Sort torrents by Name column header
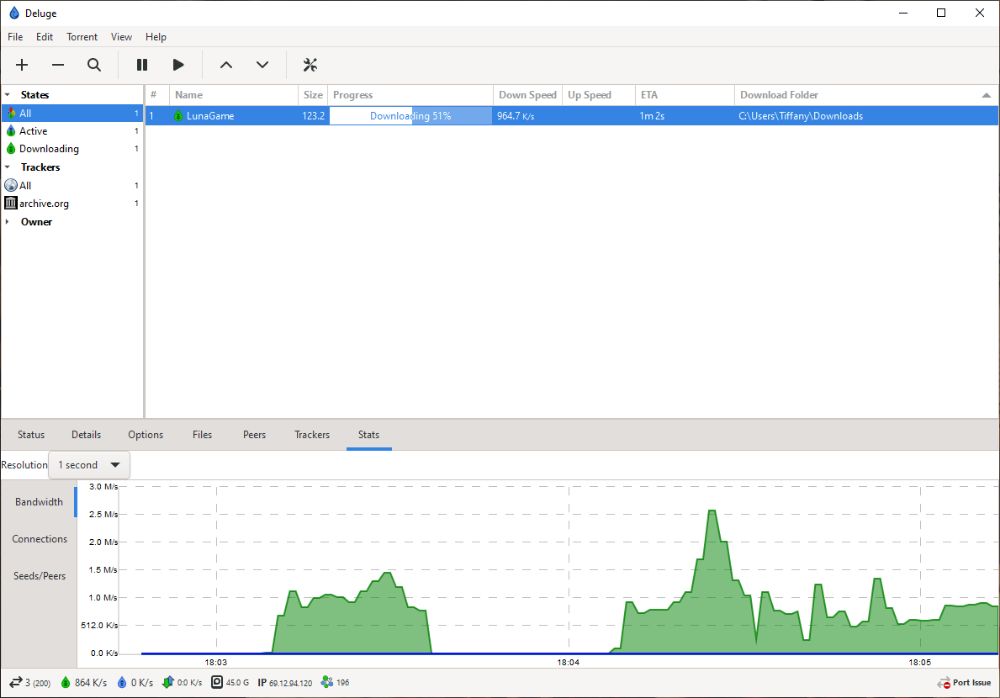 [x=233, y=95]
